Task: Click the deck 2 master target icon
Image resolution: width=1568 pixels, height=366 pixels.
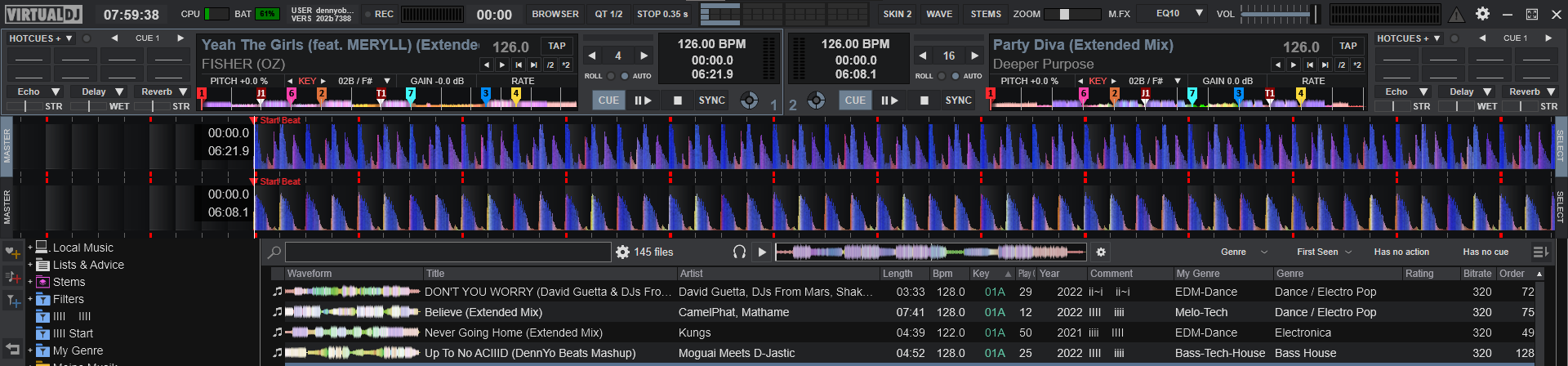Action: click(816, 100)
